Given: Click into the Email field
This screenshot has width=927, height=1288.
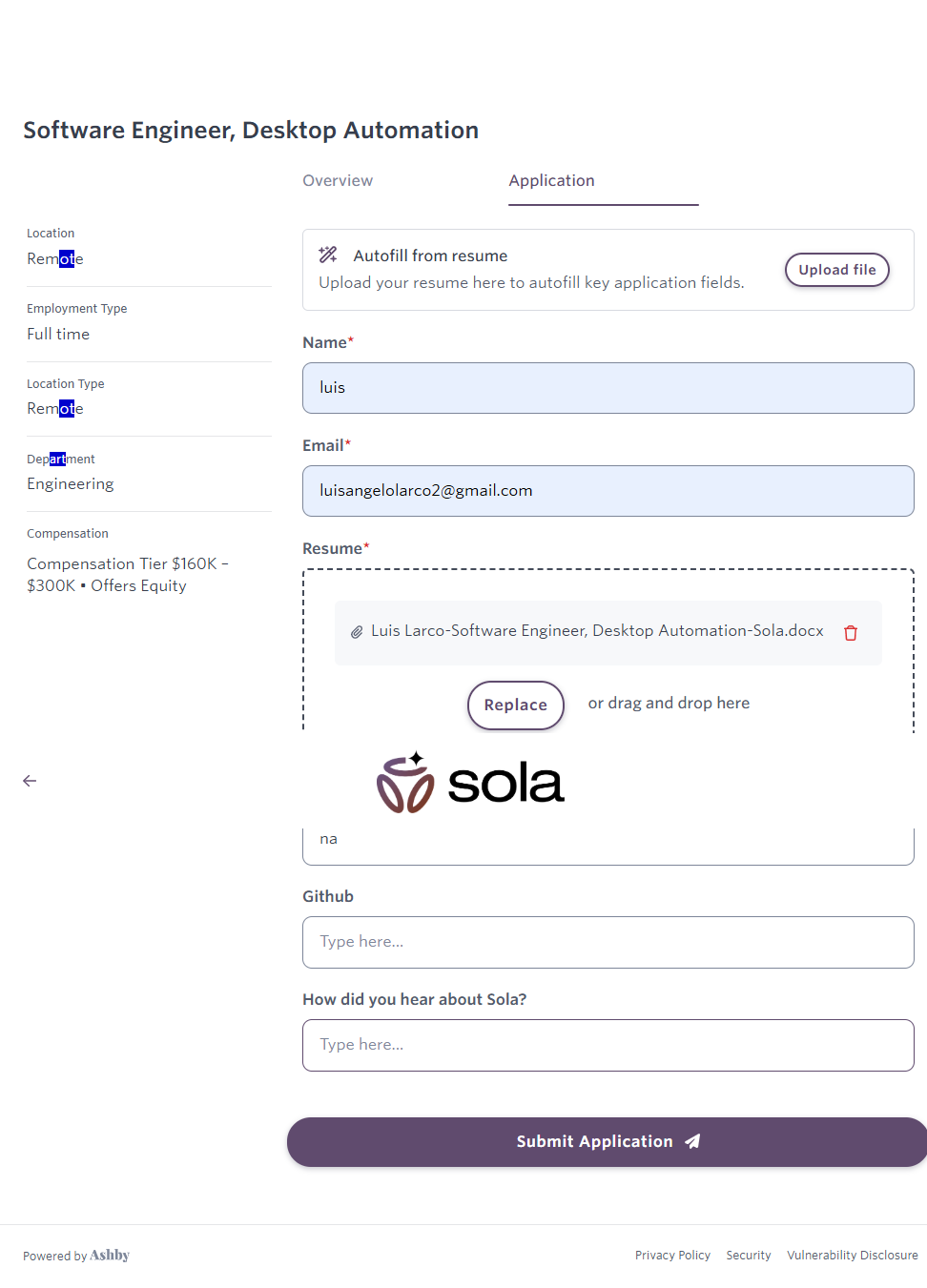Looking at the screenshot, I should point(608,491).
